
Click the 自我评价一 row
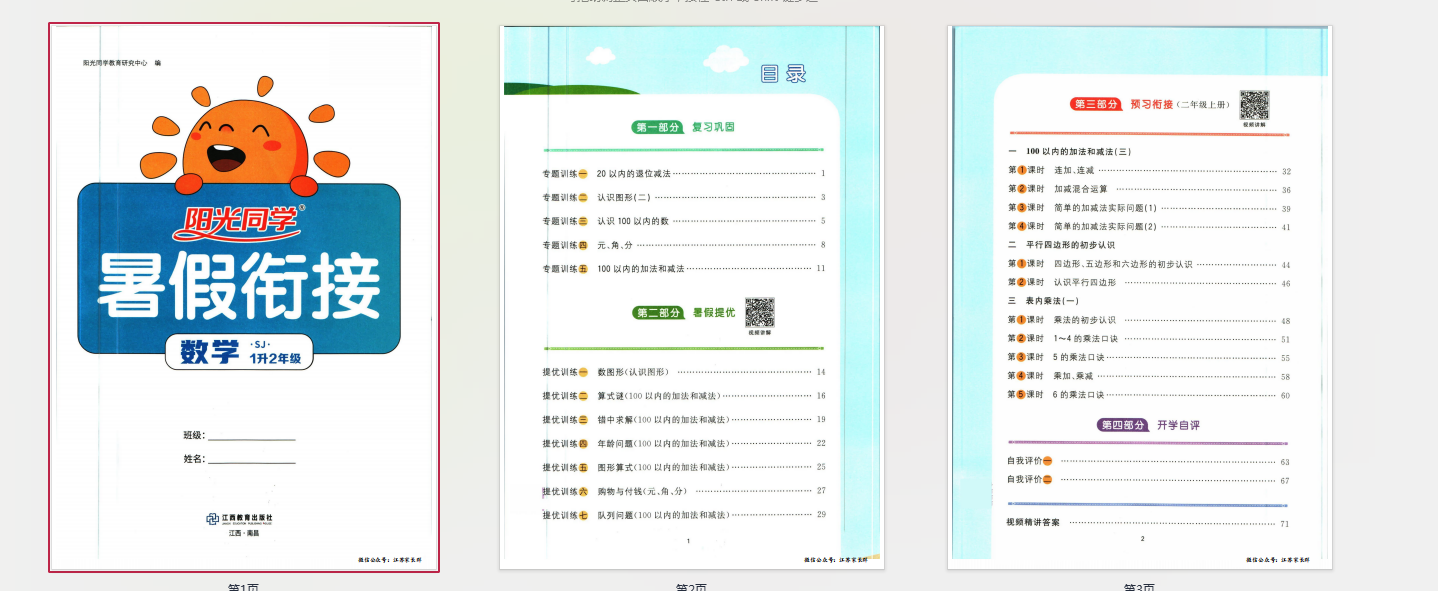tap(1149, 461)
